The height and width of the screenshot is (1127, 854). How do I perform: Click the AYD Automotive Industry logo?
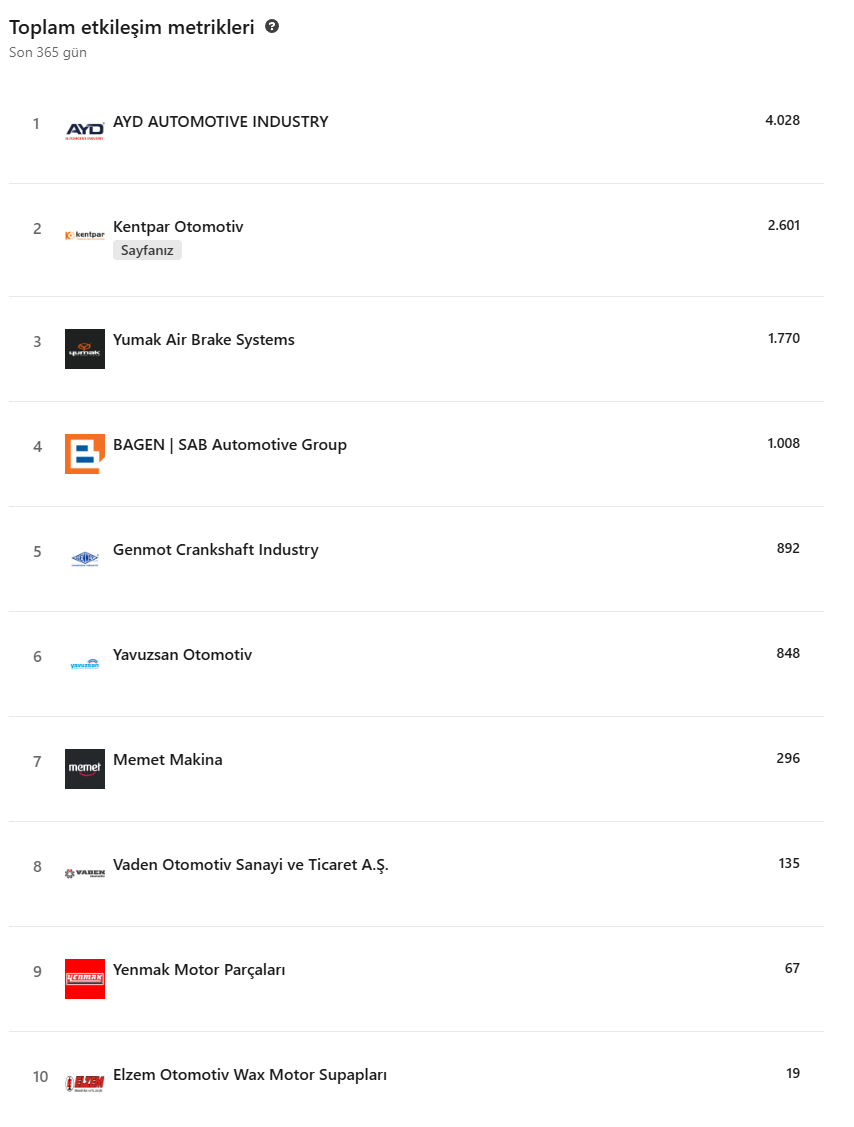tap(85, 130)
